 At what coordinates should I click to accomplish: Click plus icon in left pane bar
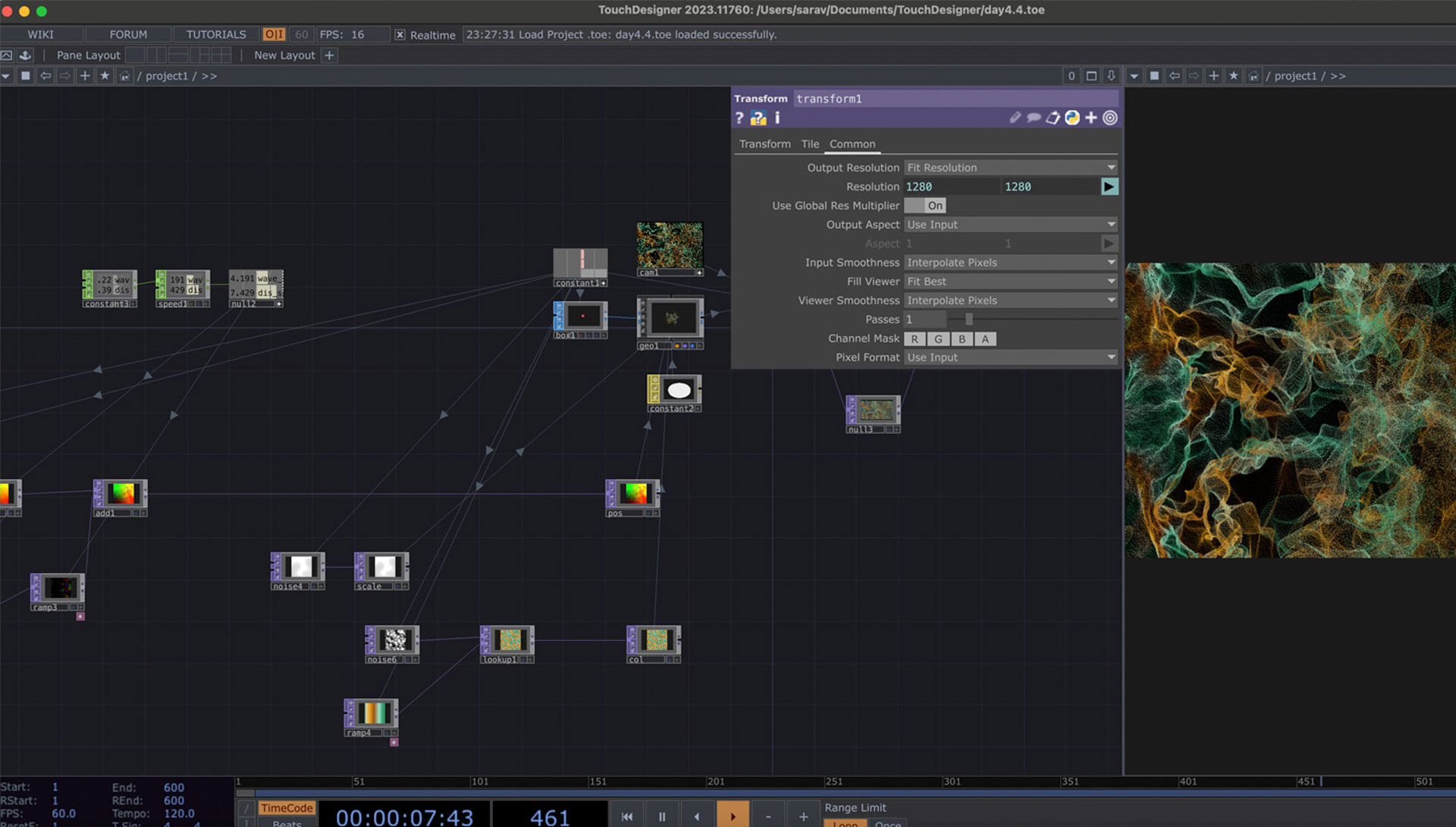point(85,76)
